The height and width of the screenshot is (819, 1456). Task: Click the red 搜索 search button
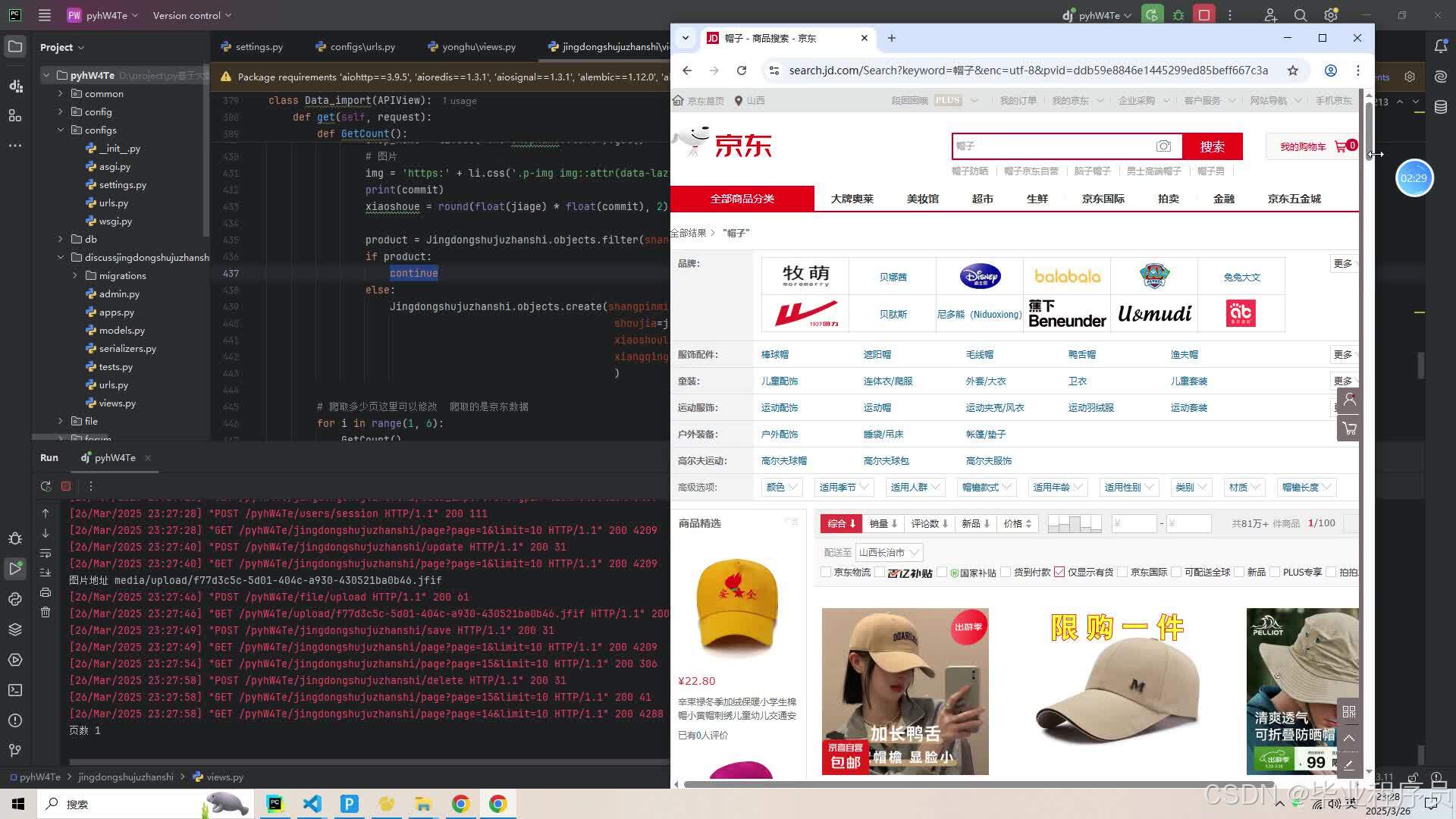tap(1212, 146)
